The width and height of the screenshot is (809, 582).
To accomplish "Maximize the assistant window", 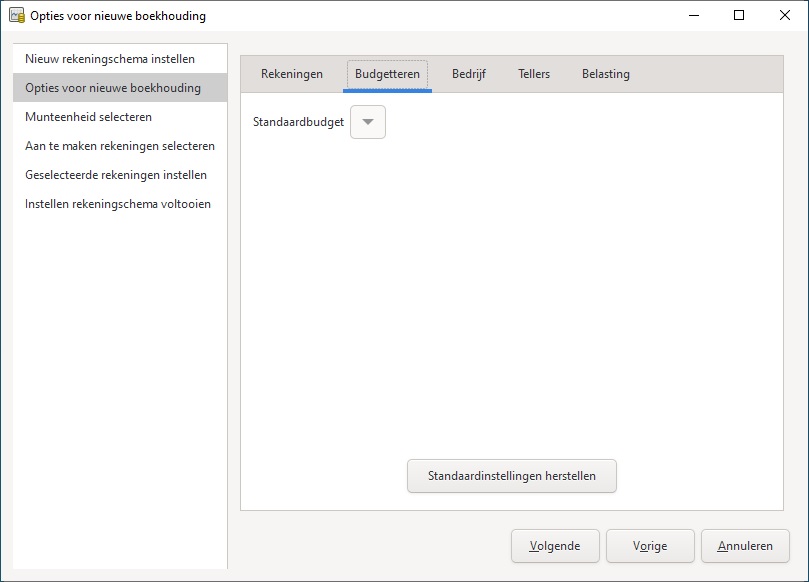I will tap(738, 16).
